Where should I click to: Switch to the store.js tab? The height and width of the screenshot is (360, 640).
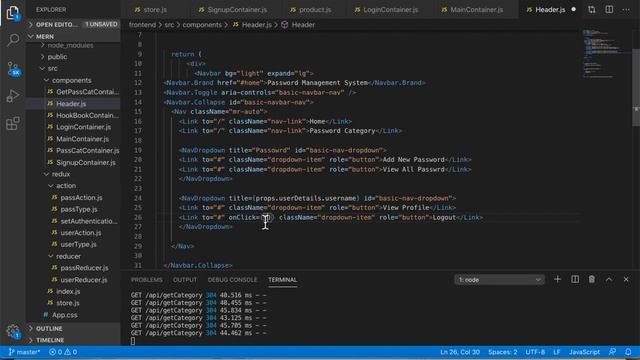(155, 9)
